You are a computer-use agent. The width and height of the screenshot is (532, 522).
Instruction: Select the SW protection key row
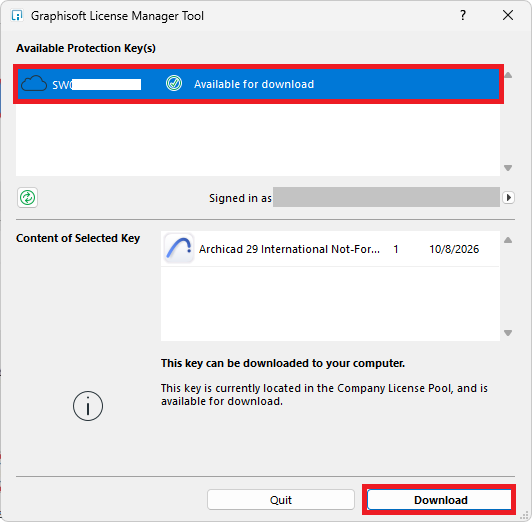(259, 84)
